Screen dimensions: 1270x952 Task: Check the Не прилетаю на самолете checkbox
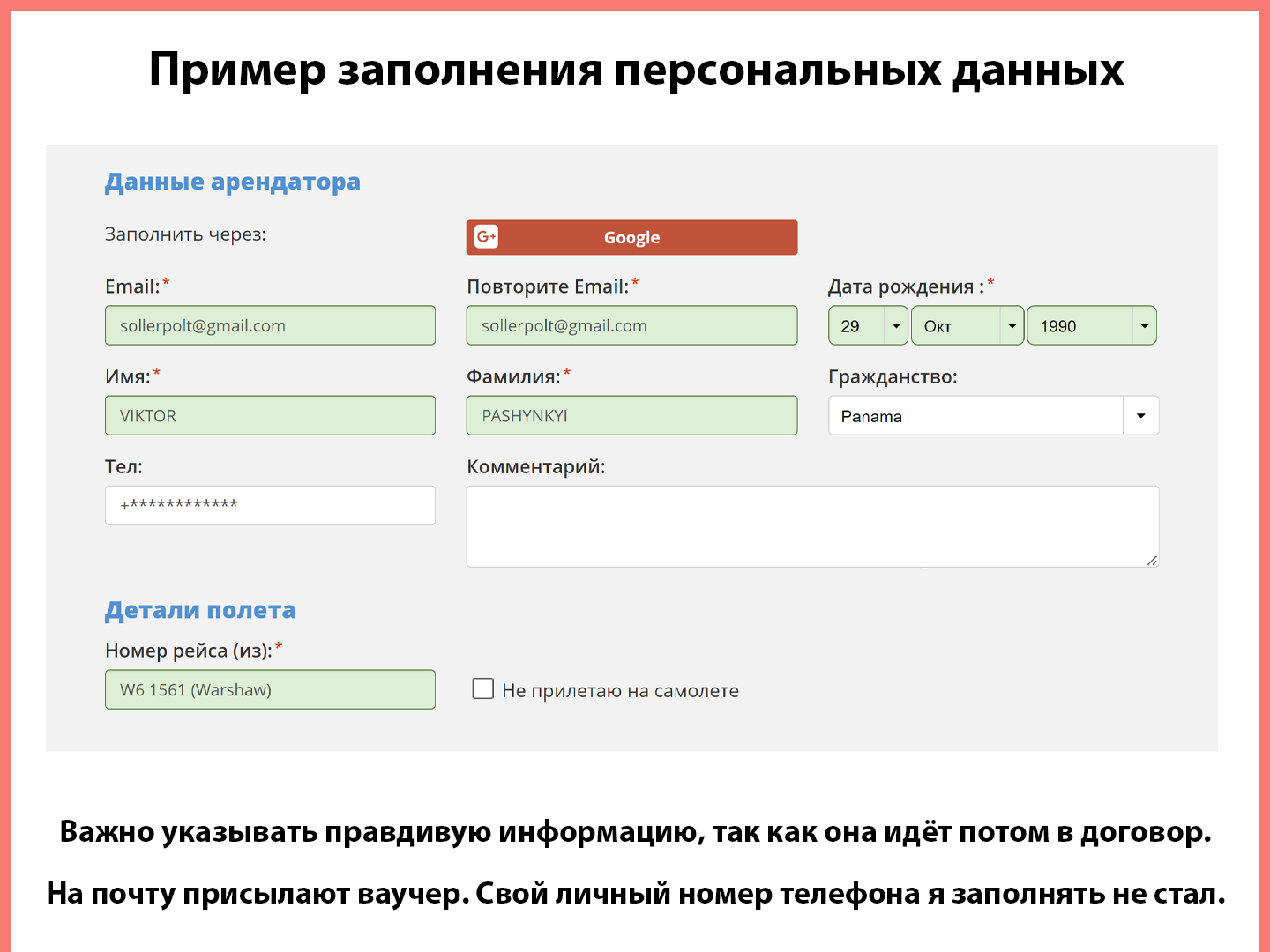tap(483, 688)
